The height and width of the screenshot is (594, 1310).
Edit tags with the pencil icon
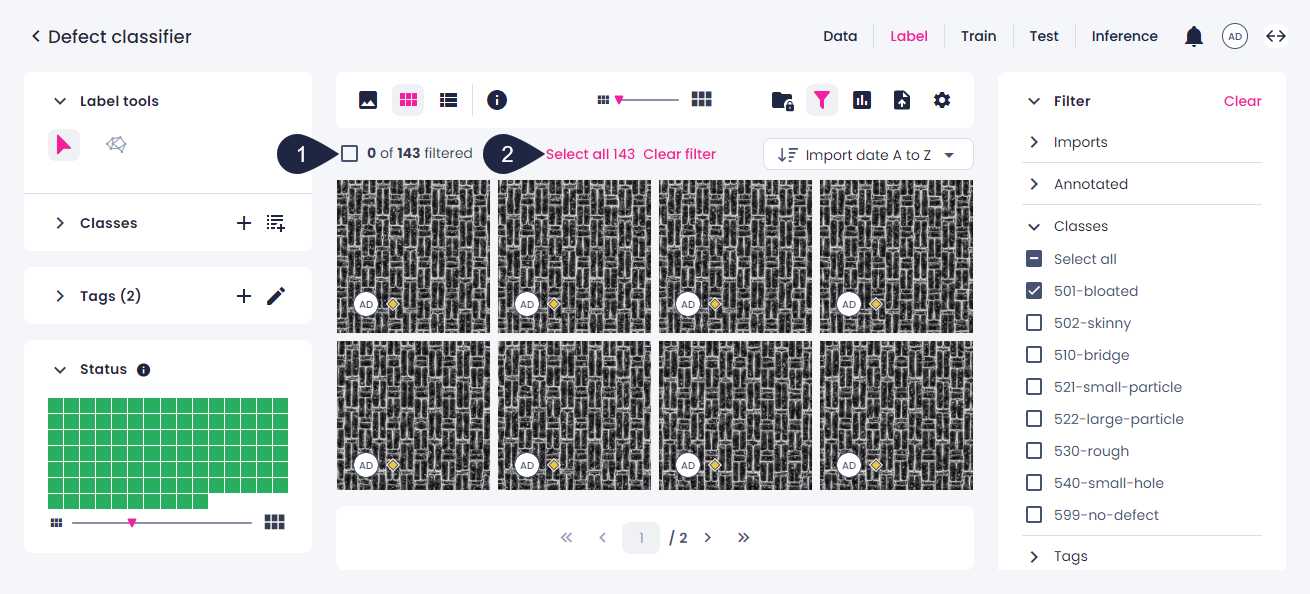tap(276, 296)
